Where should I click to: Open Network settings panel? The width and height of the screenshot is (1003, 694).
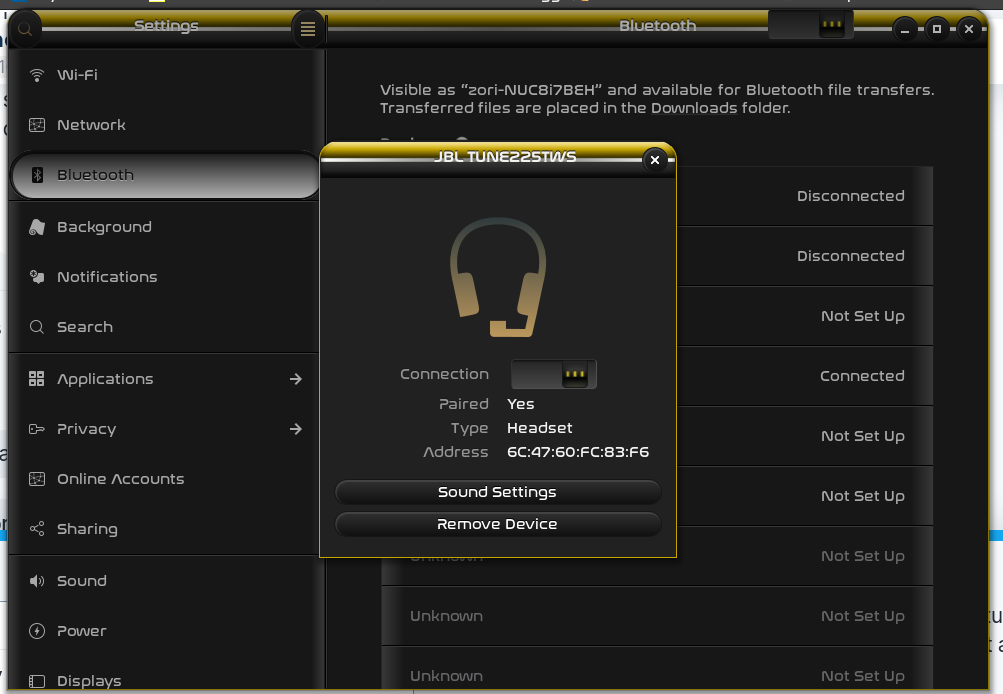(165, 125)
